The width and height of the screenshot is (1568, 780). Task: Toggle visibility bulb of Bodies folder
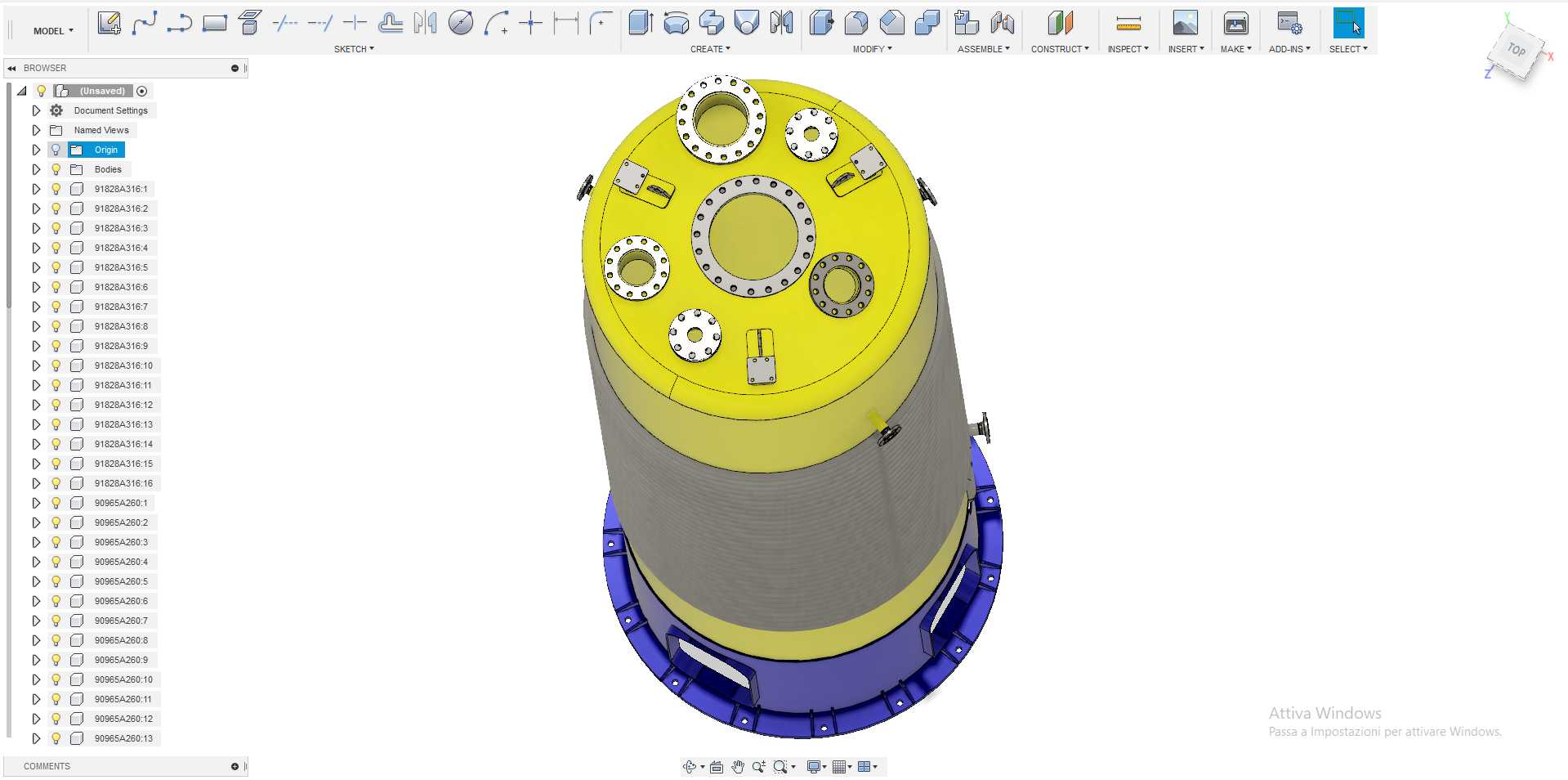56,169
